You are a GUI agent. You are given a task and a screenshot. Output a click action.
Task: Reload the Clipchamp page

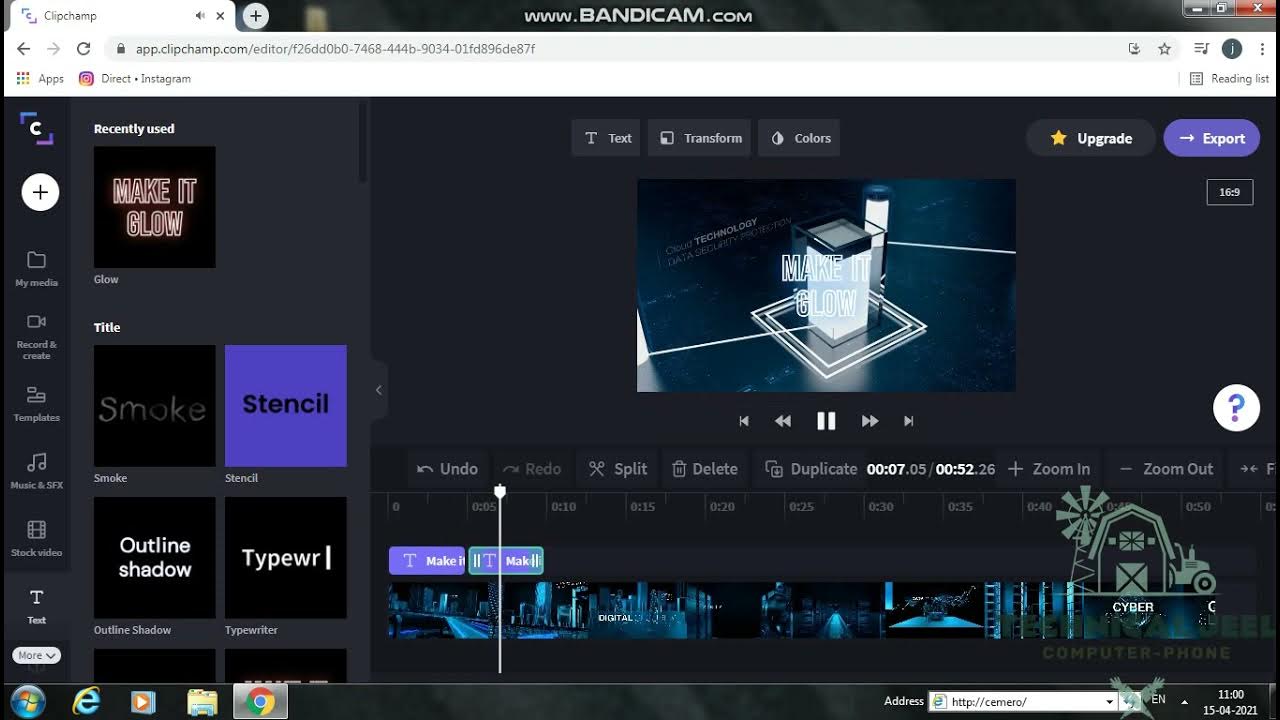coord(84,48)
